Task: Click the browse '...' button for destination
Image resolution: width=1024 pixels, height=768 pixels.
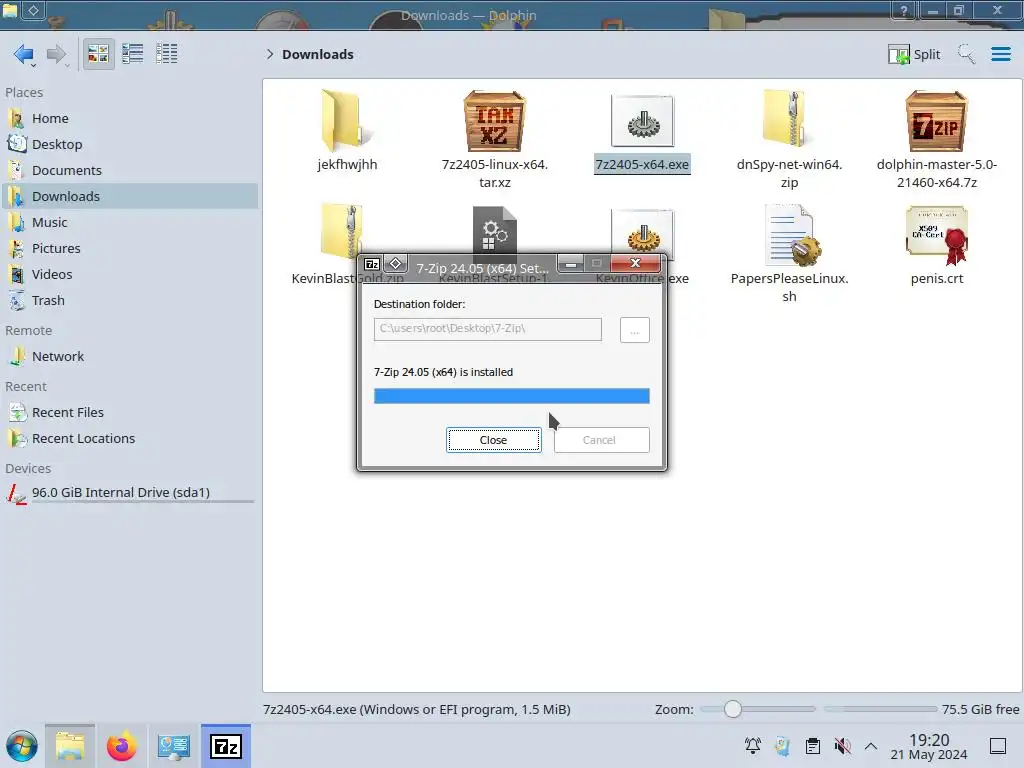Action: point(634,330)
